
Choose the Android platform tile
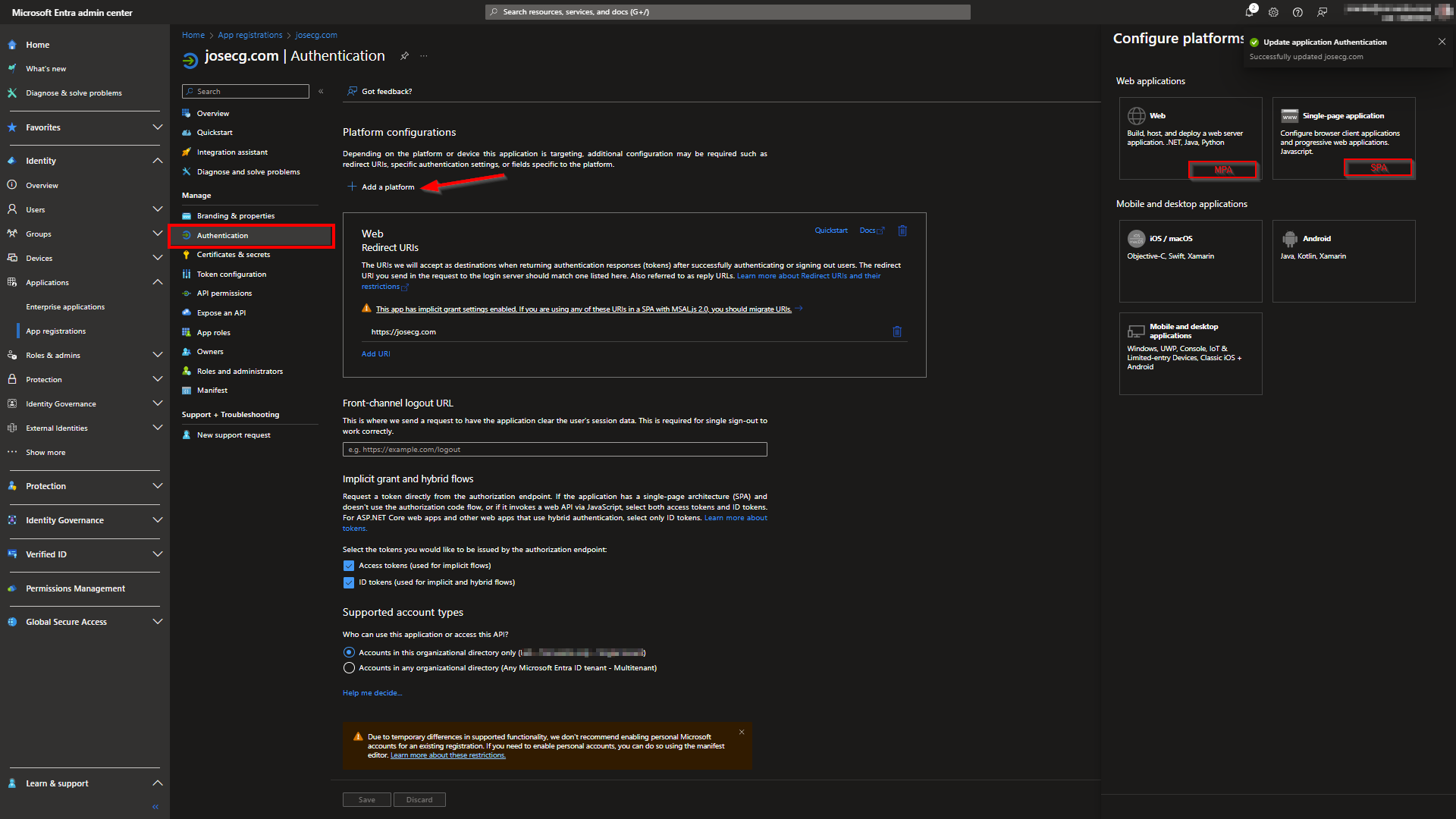(1343, 260)
